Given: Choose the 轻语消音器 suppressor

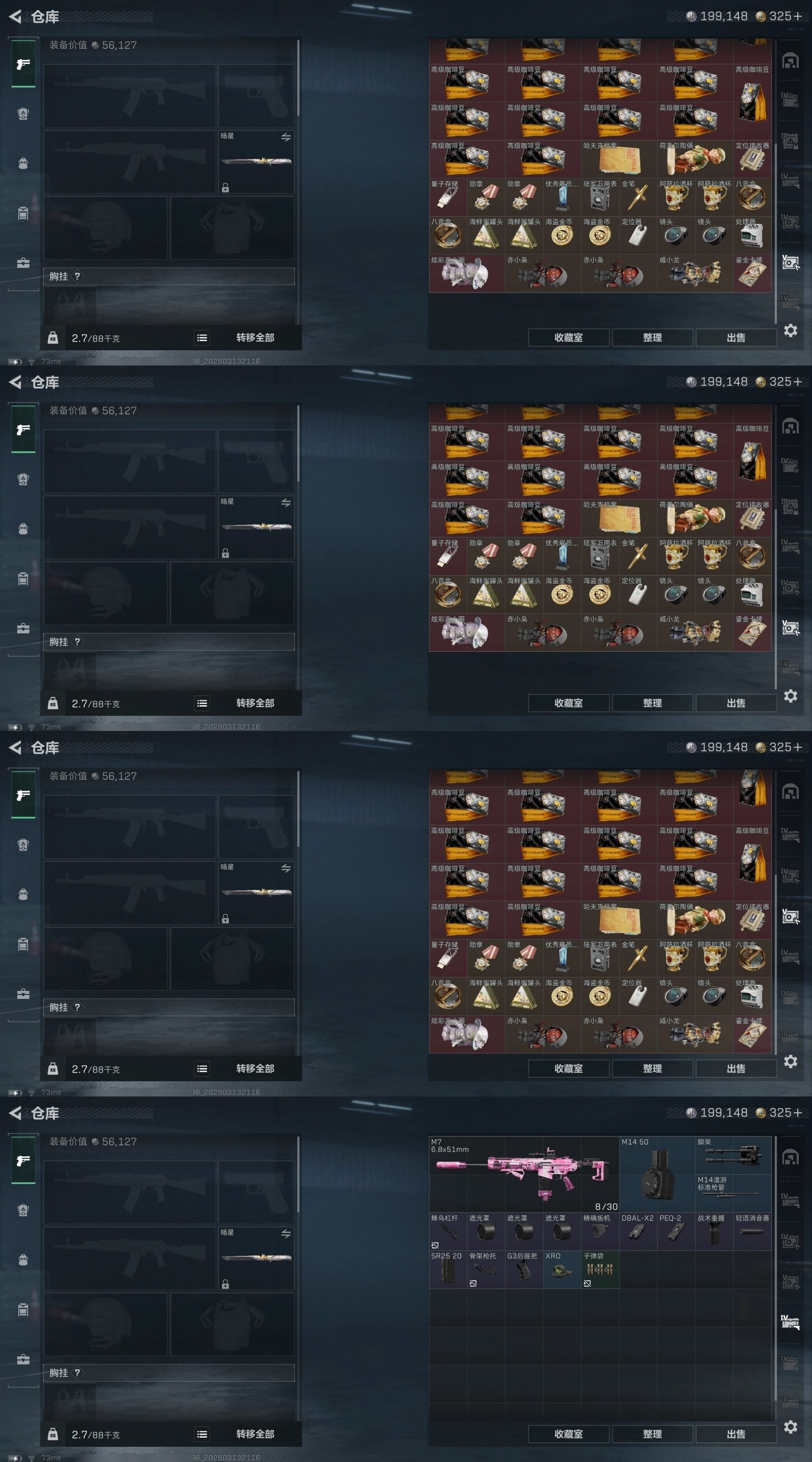Looking at the screenshot, I should [753, 1231].
